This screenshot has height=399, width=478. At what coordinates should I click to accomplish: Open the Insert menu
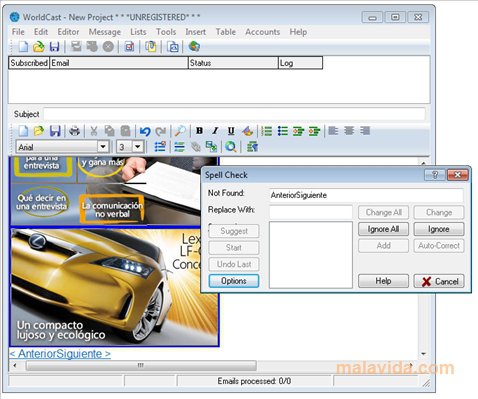(x=195, y=32)
